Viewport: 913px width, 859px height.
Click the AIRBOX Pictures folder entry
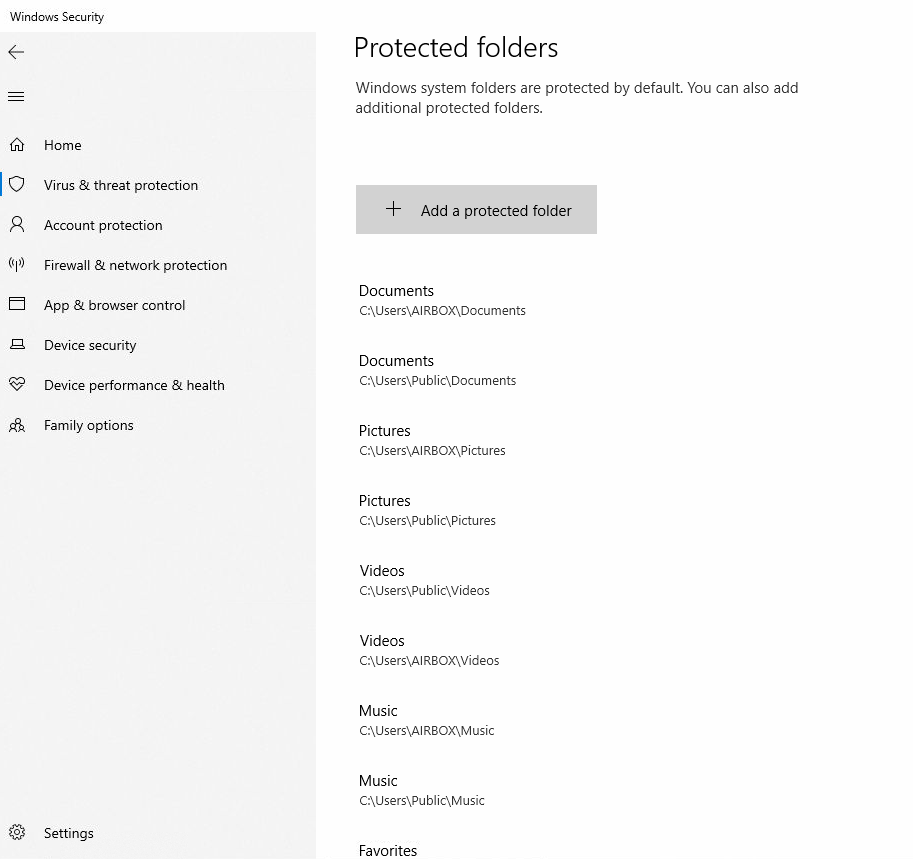pyautogui.click(x=432, y=439)
